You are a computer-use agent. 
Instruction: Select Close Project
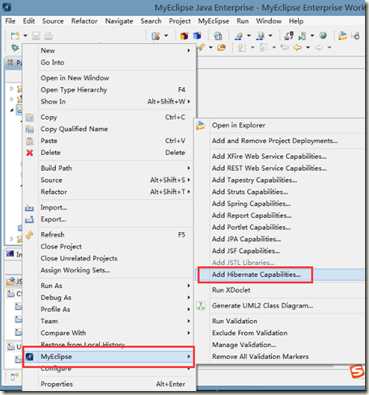pos(61,247)
